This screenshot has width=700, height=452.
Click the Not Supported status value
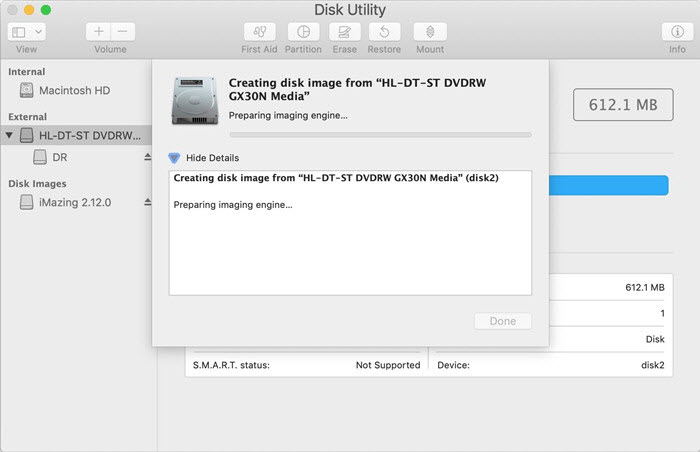pos(388,365)
